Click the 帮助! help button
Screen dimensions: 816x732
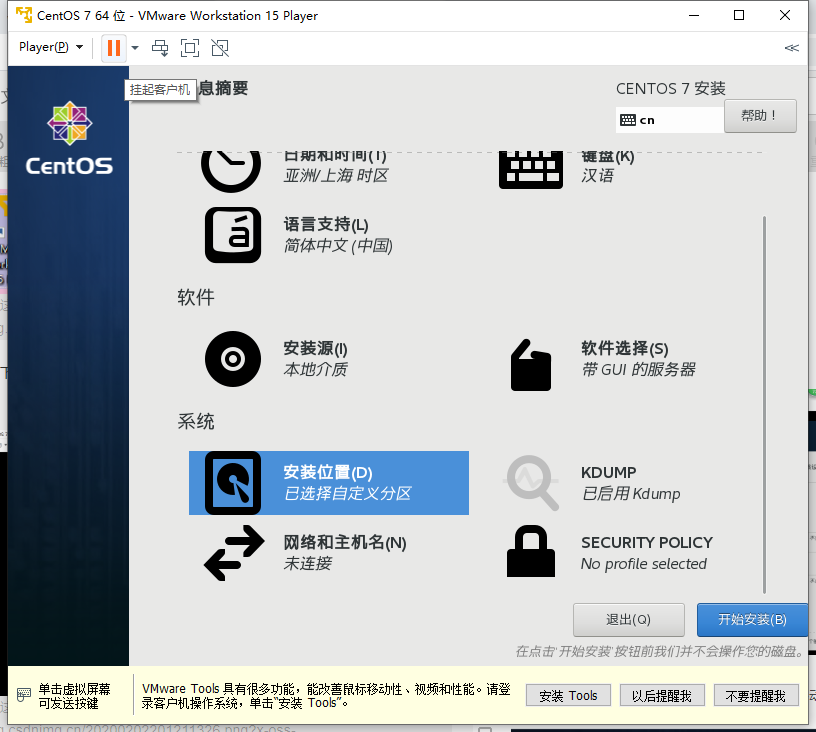pyautogui.click(x=760, y=115)
